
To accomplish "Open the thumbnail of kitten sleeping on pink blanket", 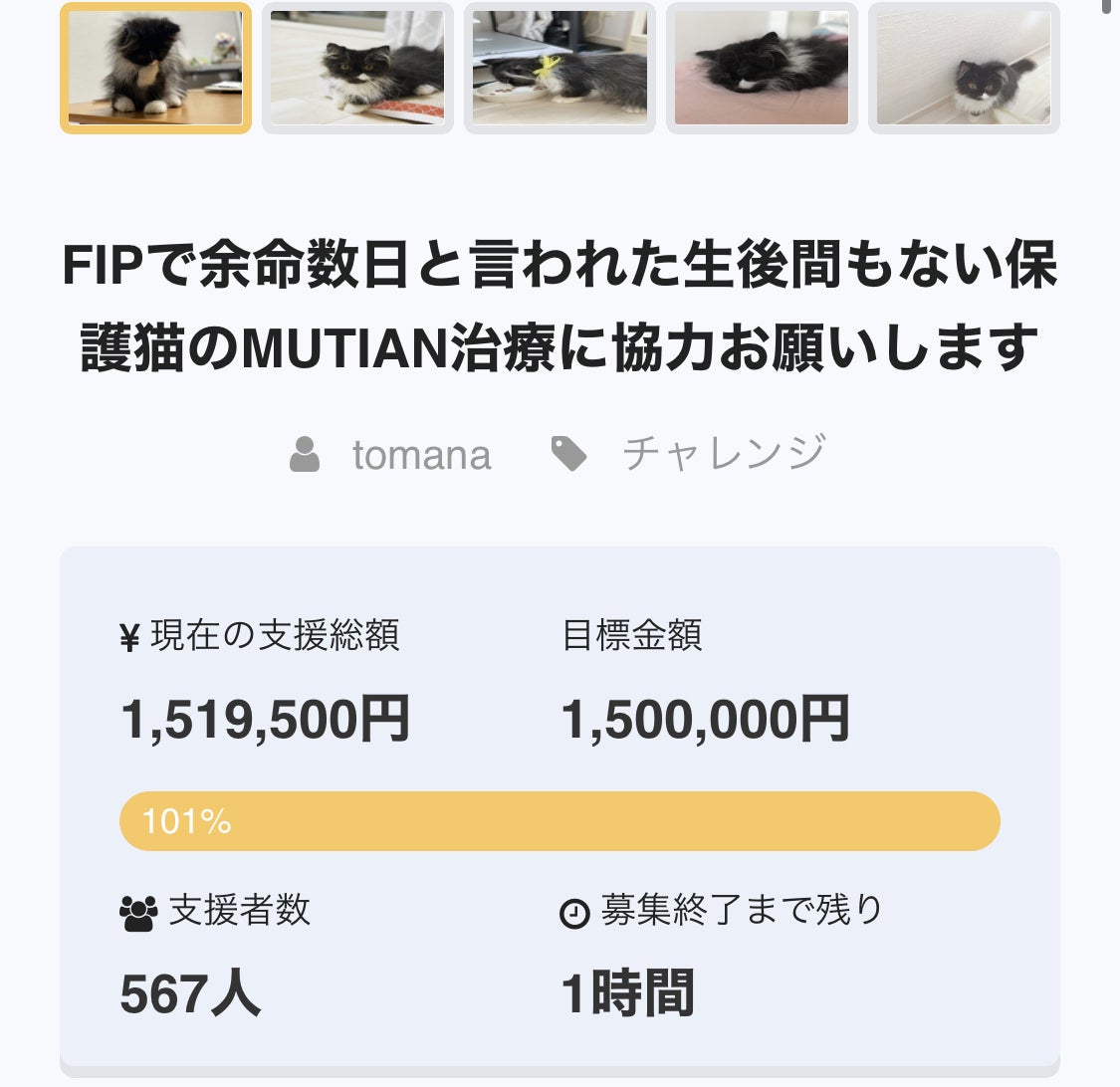I will tap(762, 68).
